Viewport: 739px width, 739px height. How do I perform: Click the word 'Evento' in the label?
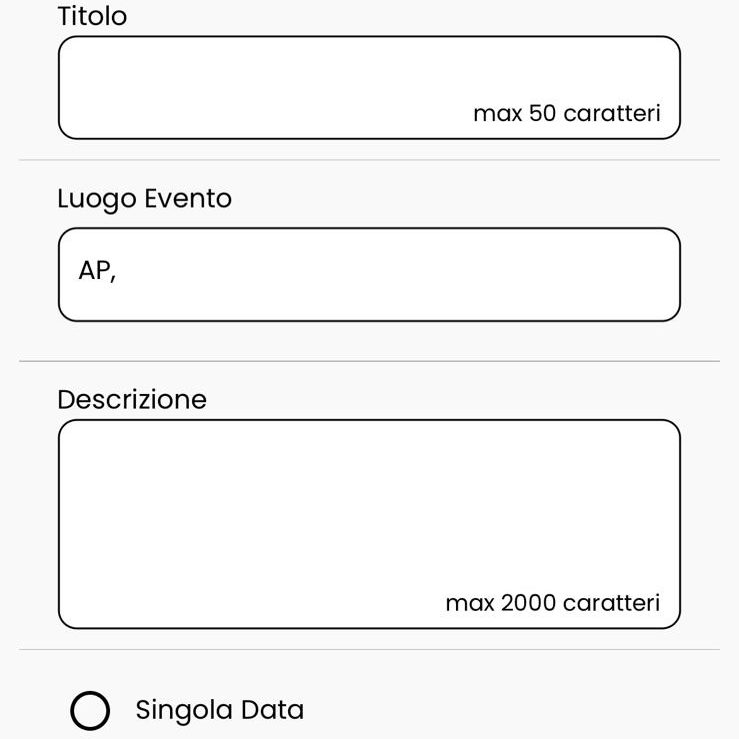(188, 198)
